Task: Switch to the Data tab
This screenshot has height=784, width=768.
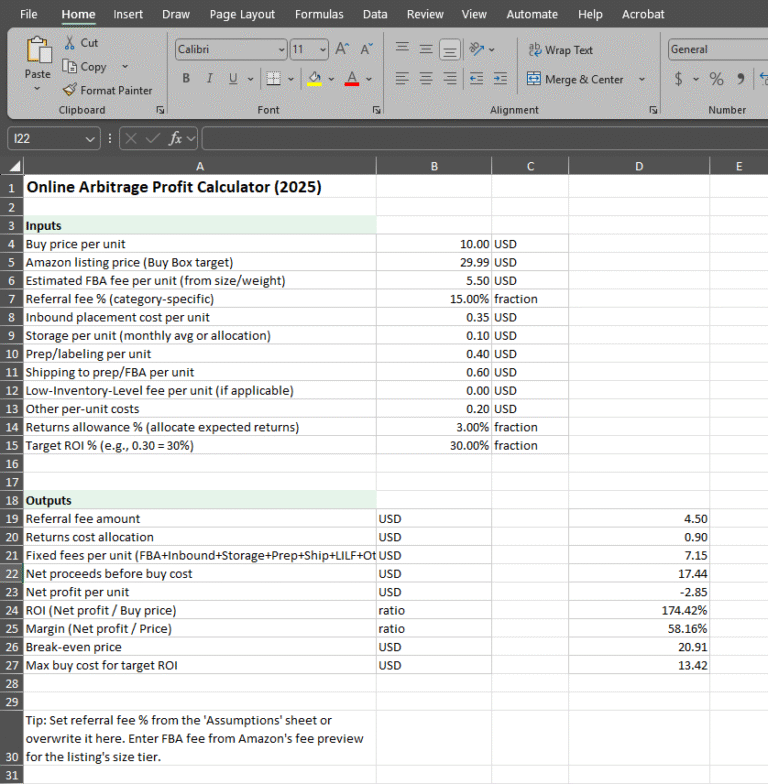Action: pyautogui.click(x=375, y=14)
